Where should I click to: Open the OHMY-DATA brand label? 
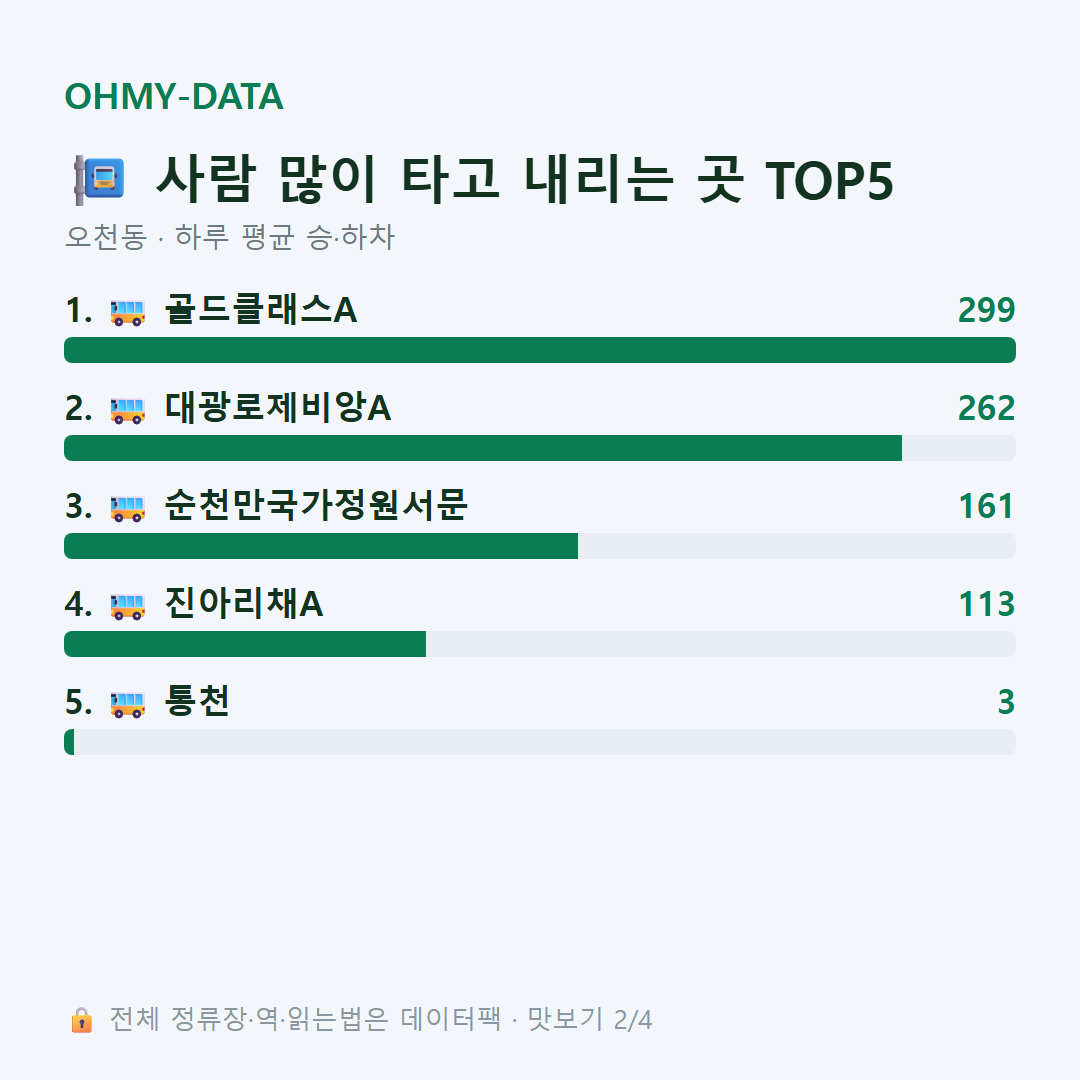(174, 96)
